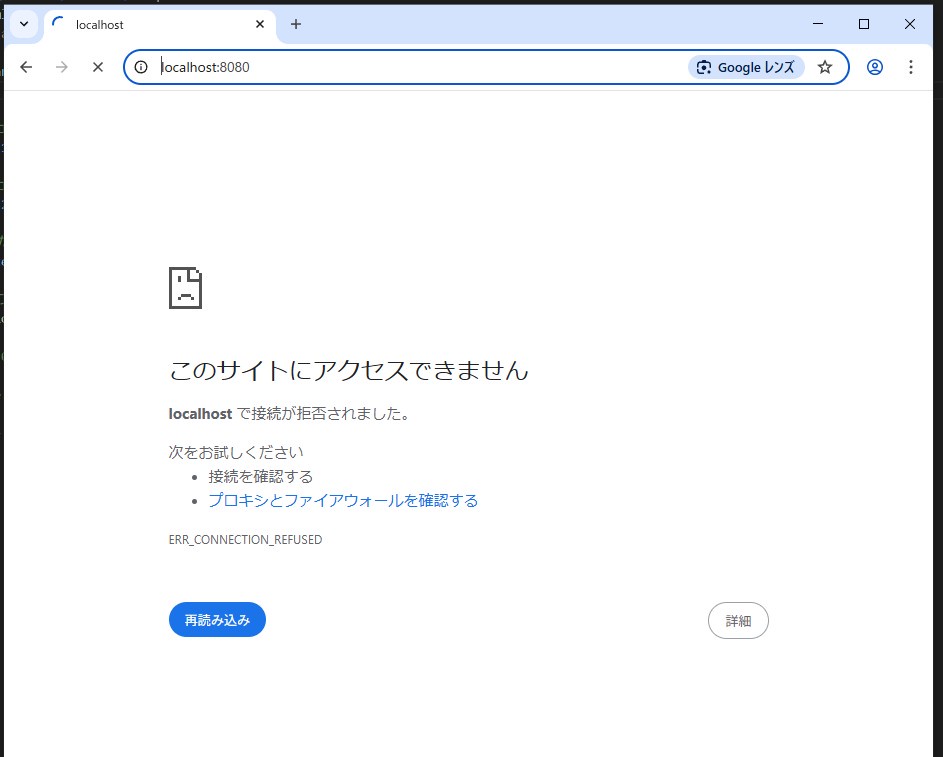943x757 pixels.
Task: Search the page with Google レンズ icon
Action: click(705, 66)
